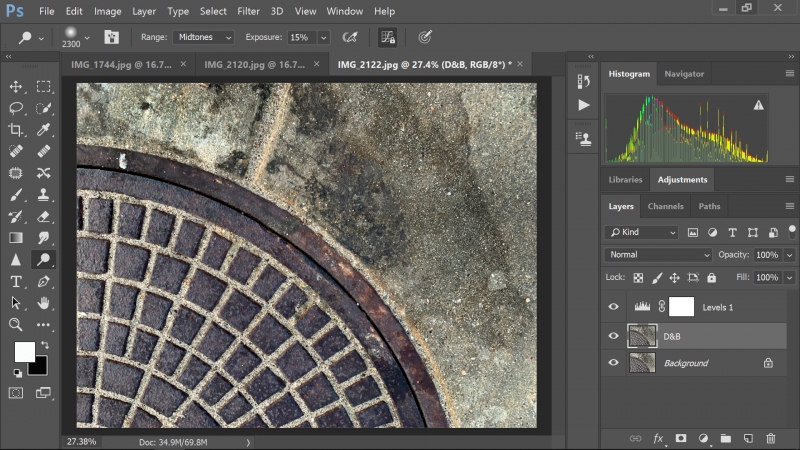Switch to the Paths tab
The image size is (800, 450).
(709, 206)
